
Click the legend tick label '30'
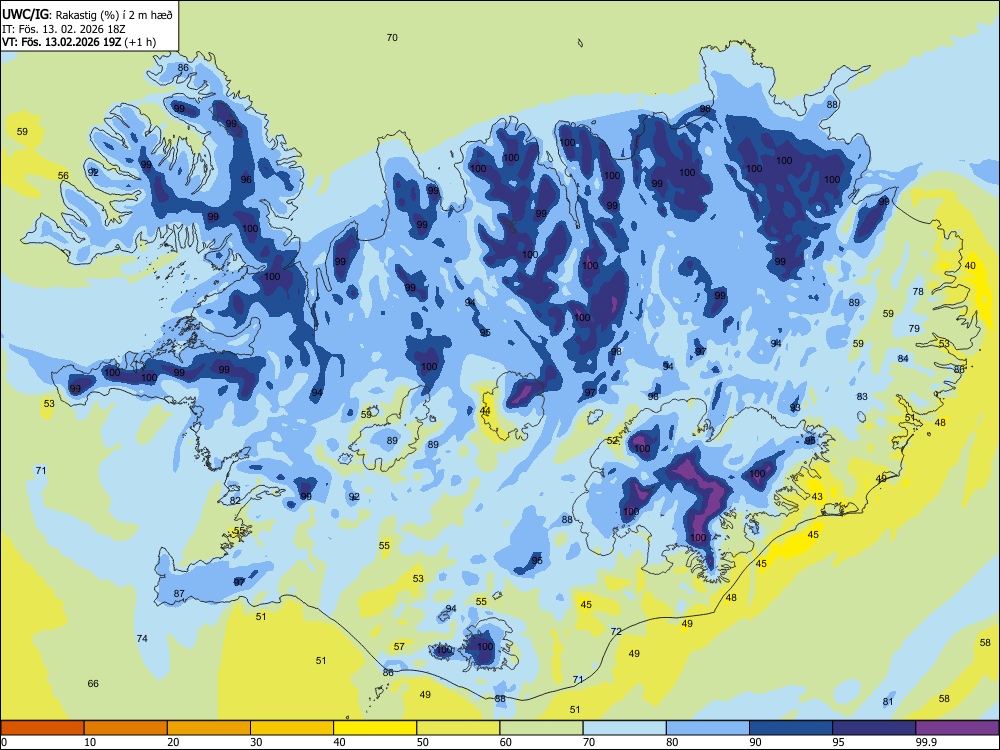pos(256,742)
